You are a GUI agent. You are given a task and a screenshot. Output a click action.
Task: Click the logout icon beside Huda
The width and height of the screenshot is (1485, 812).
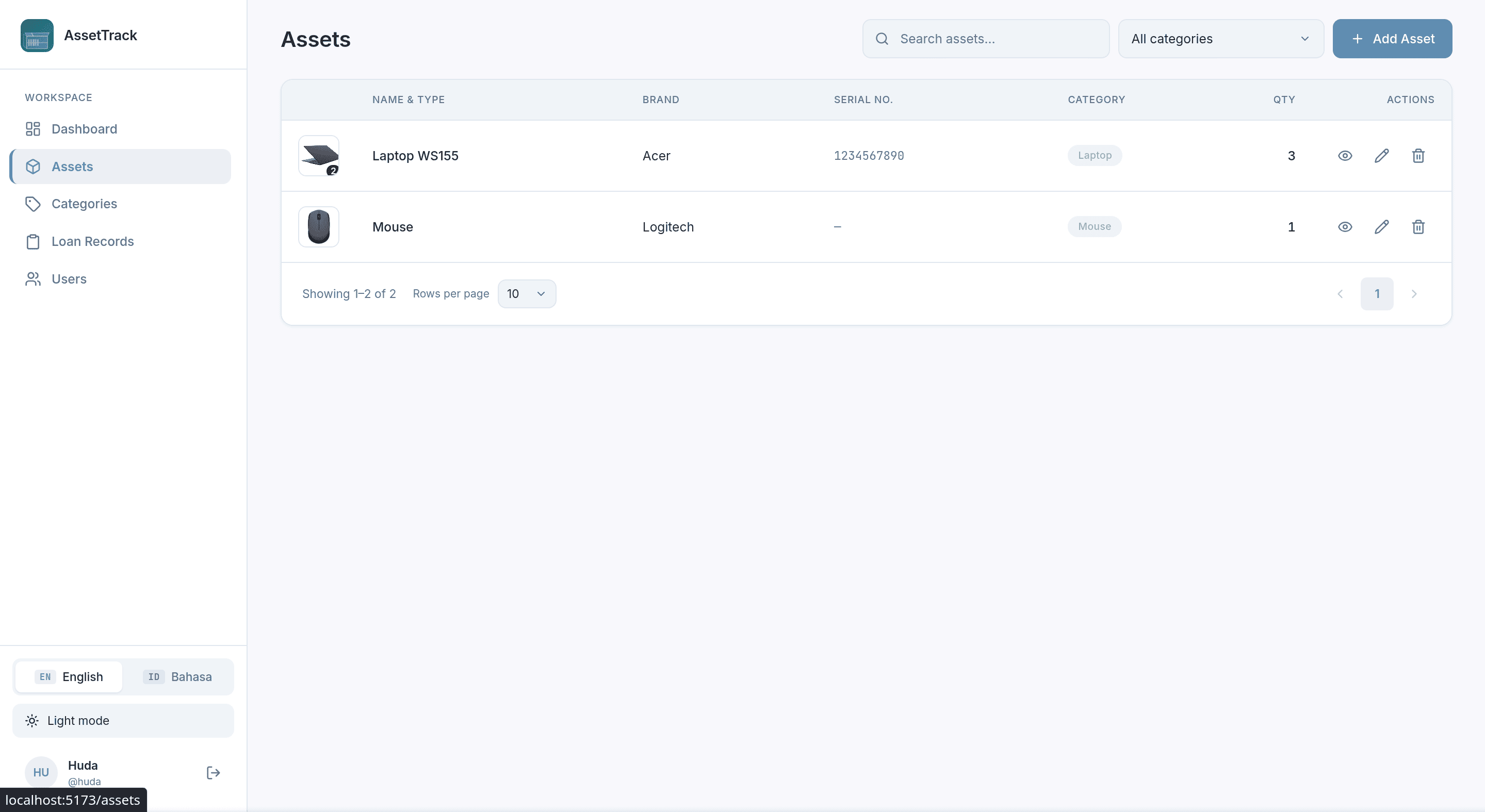(x=214, y=773)
